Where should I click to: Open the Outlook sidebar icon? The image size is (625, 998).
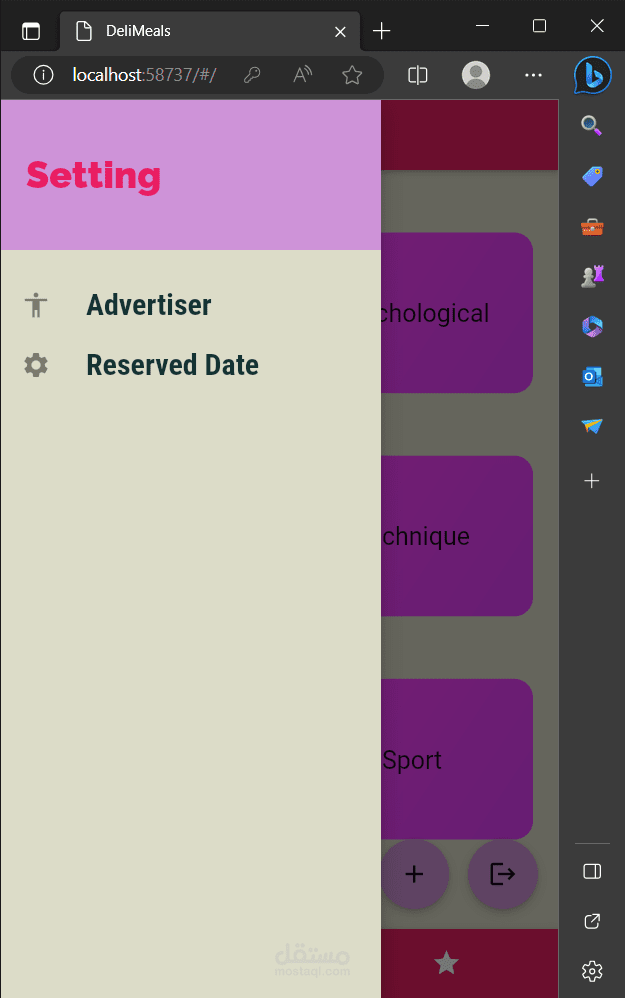point(592,376)
